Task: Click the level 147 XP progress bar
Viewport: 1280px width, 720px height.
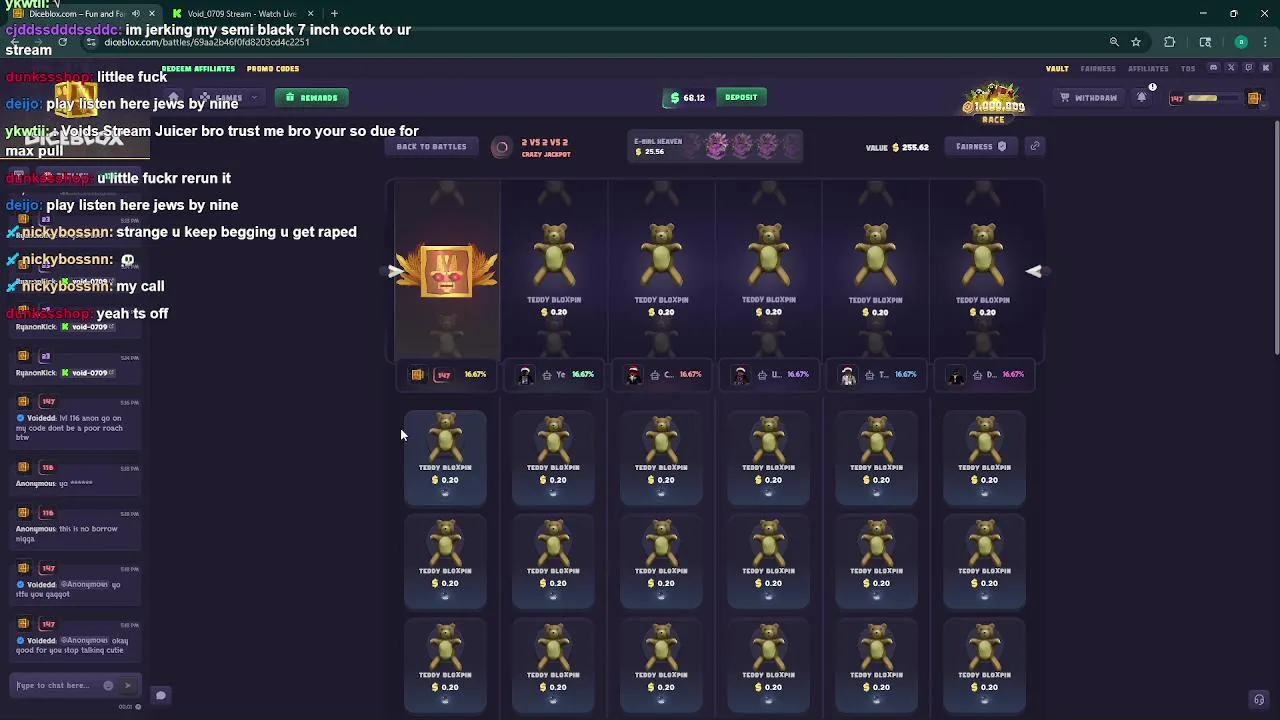Action: coord(1203,98)
